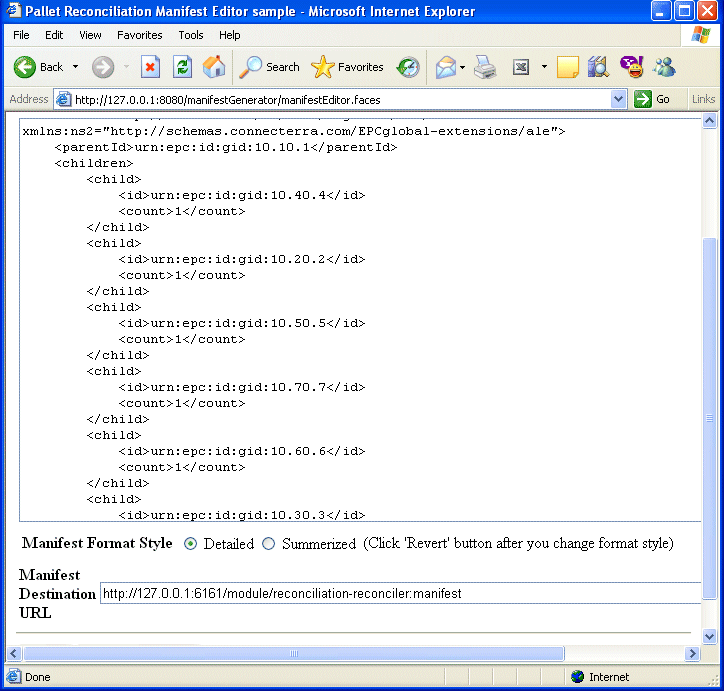The height and width of the screenshot is (691, 724).
Task: Stop page loading with red X icon
Action: (151, 67)
